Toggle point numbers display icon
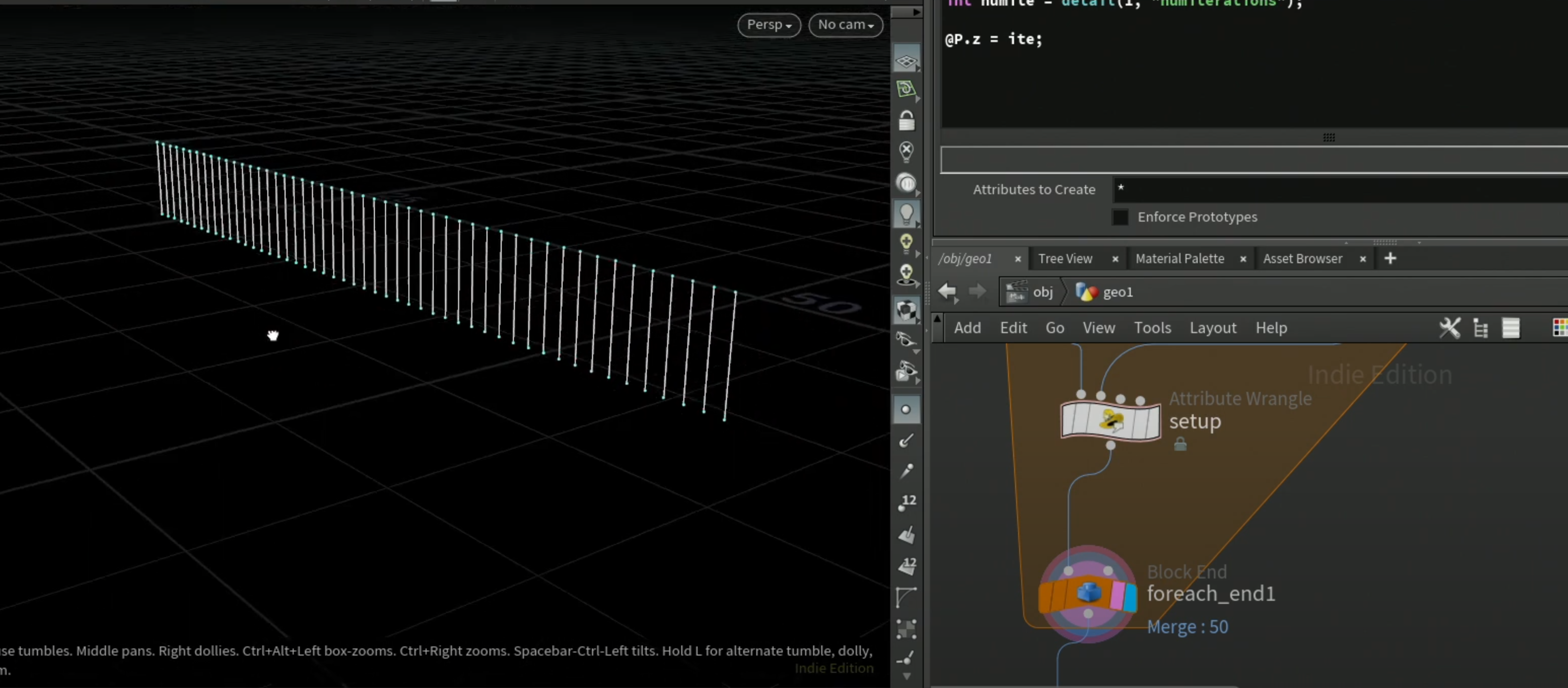The image size is (1568, 688). pyautogui.click(x=907, y=502)
